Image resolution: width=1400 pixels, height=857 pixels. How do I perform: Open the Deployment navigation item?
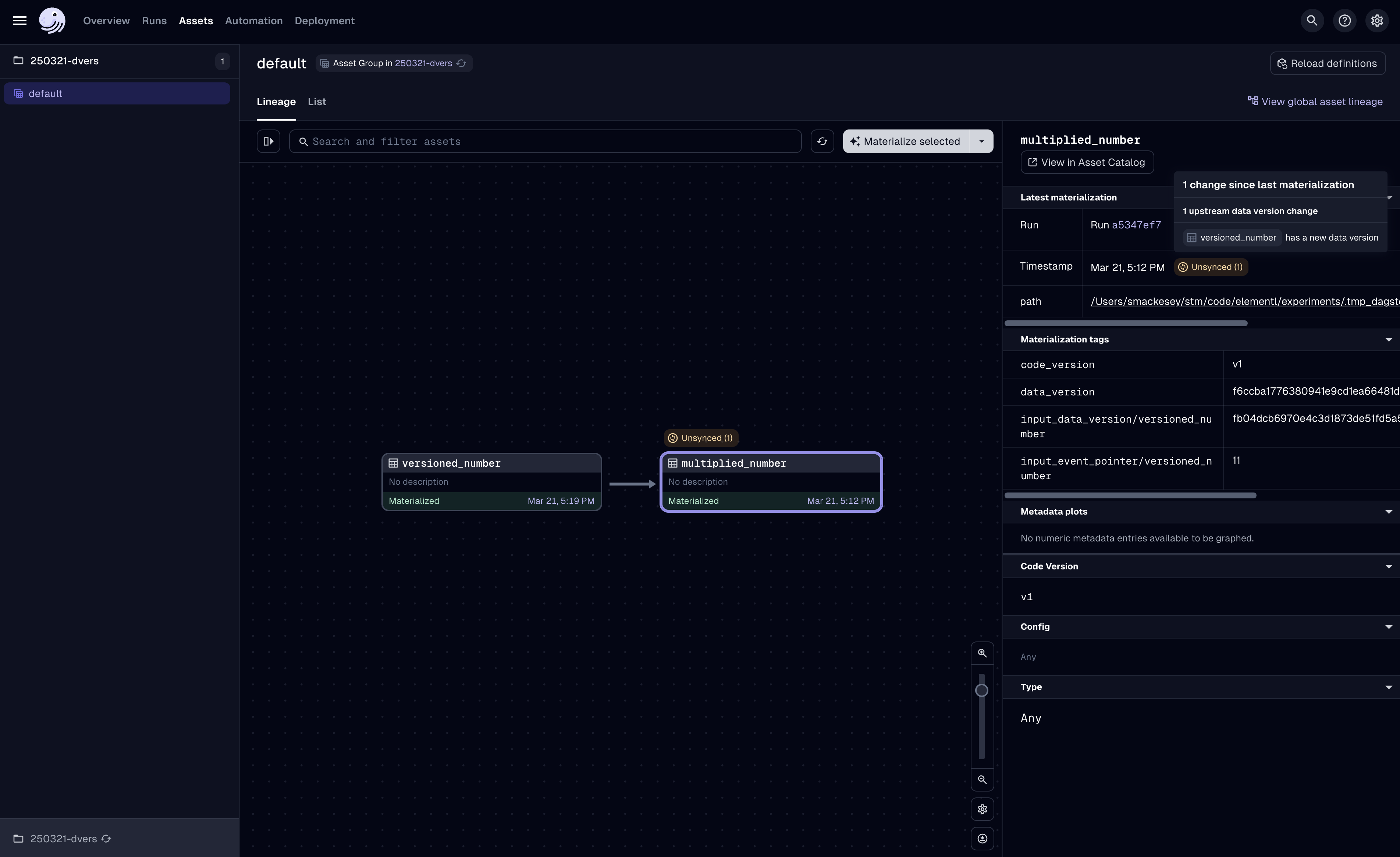pyautogui.click(x=324, y=21)
